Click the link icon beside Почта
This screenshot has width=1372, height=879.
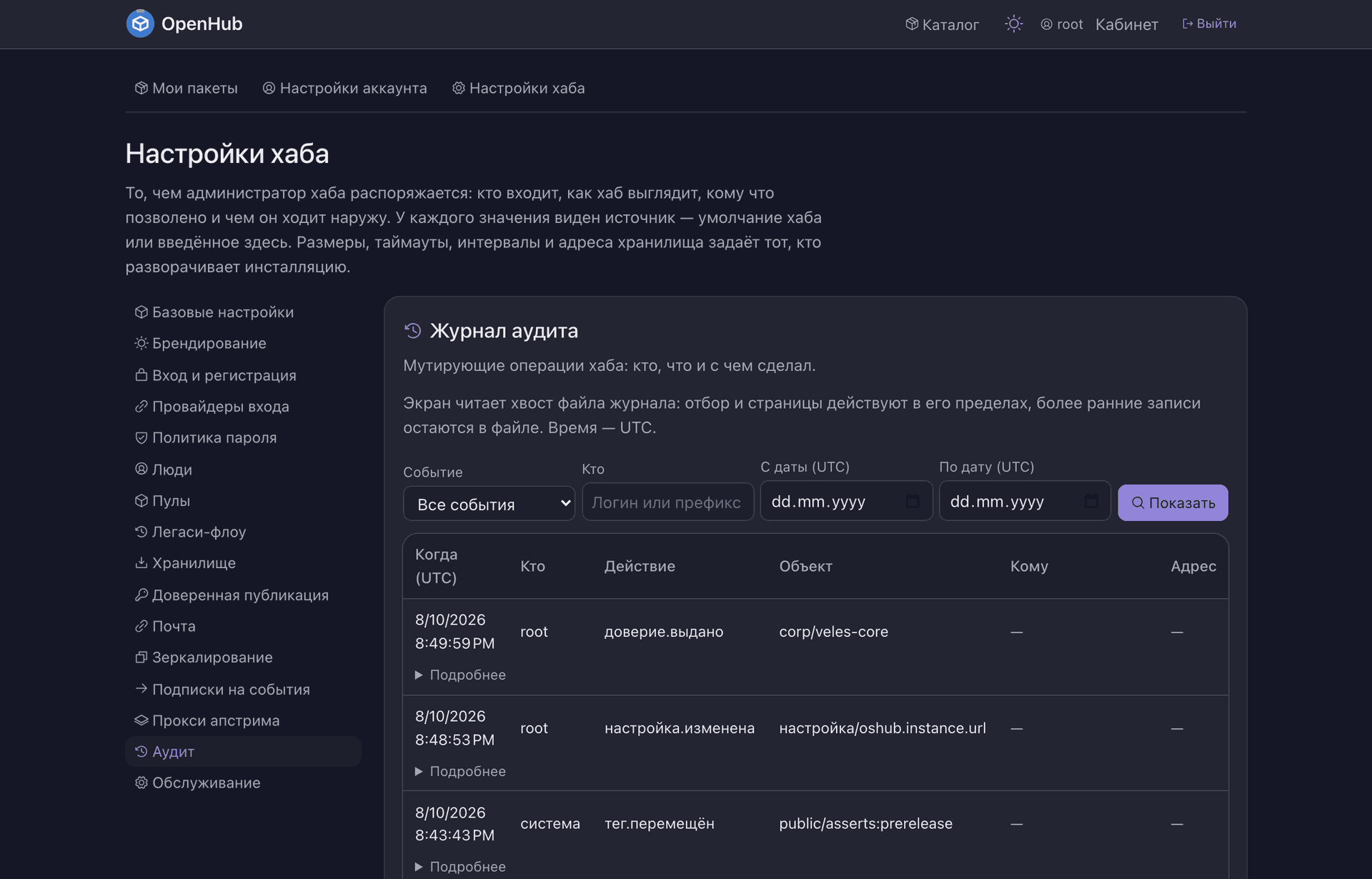click(141, 626)
